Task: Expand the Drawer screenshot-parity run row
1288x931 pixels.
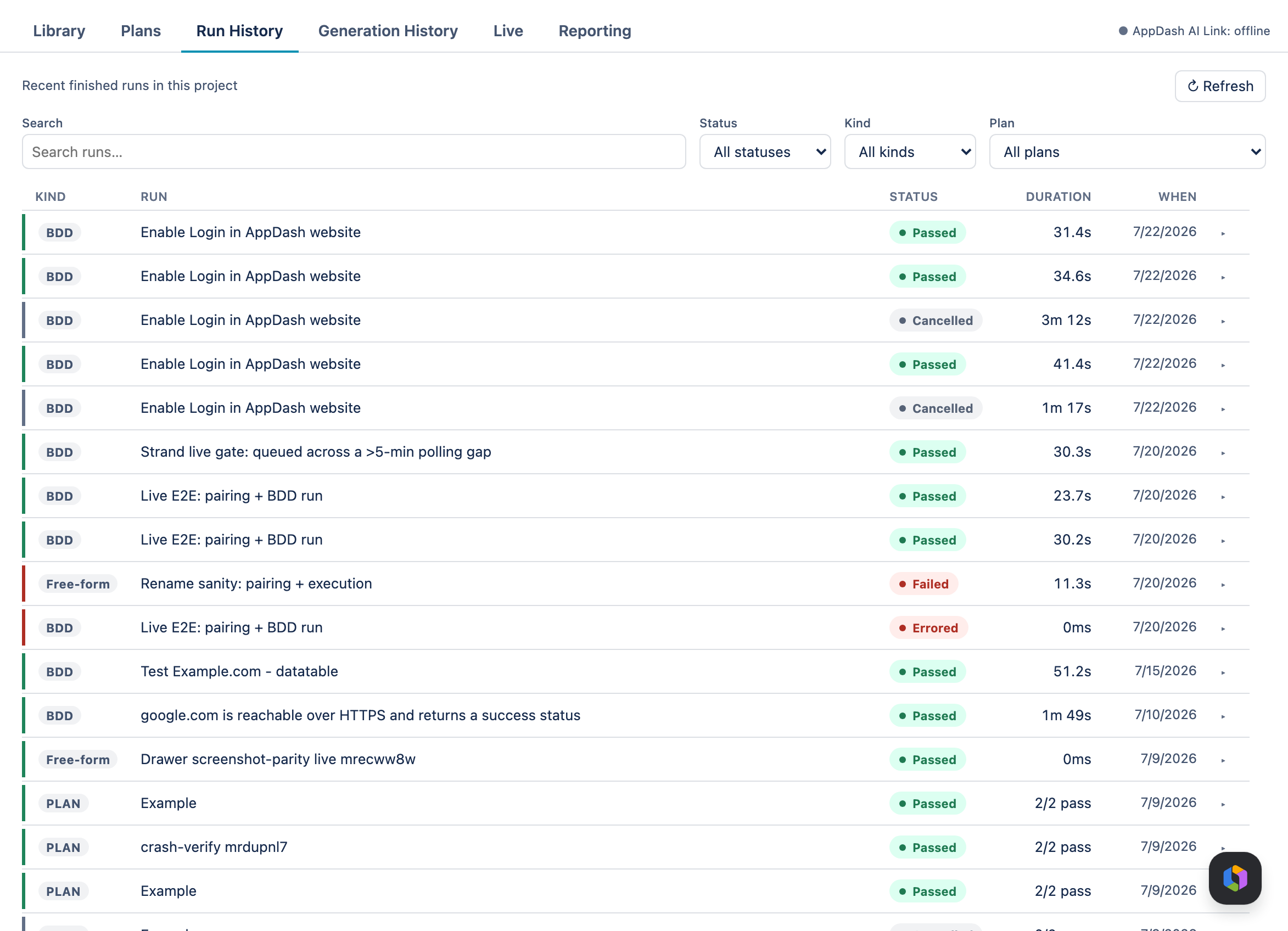Action: point(1223,760)
